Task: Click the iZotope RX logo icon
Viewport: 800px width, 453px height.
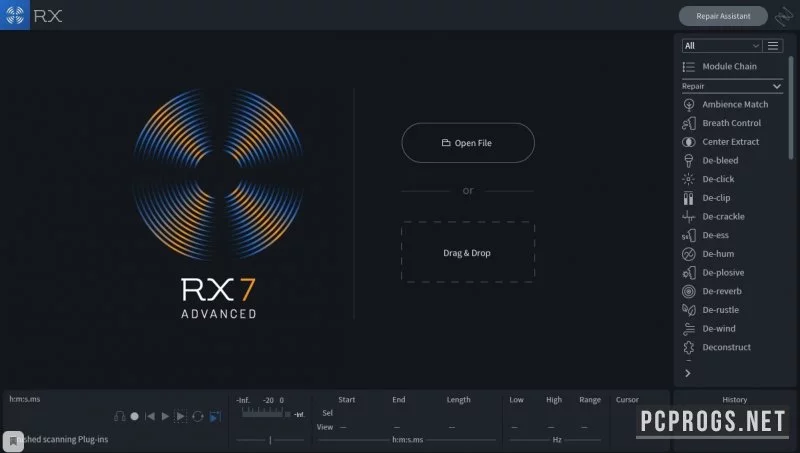Action: 15,15
